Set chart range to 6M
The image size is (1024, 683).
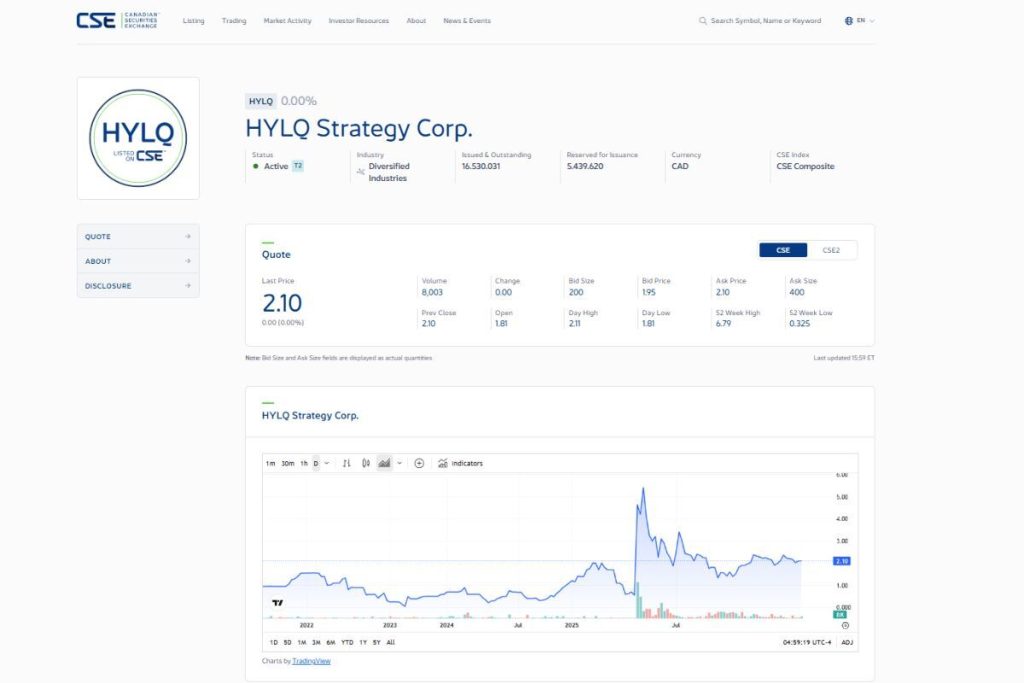tap(330, 643)
